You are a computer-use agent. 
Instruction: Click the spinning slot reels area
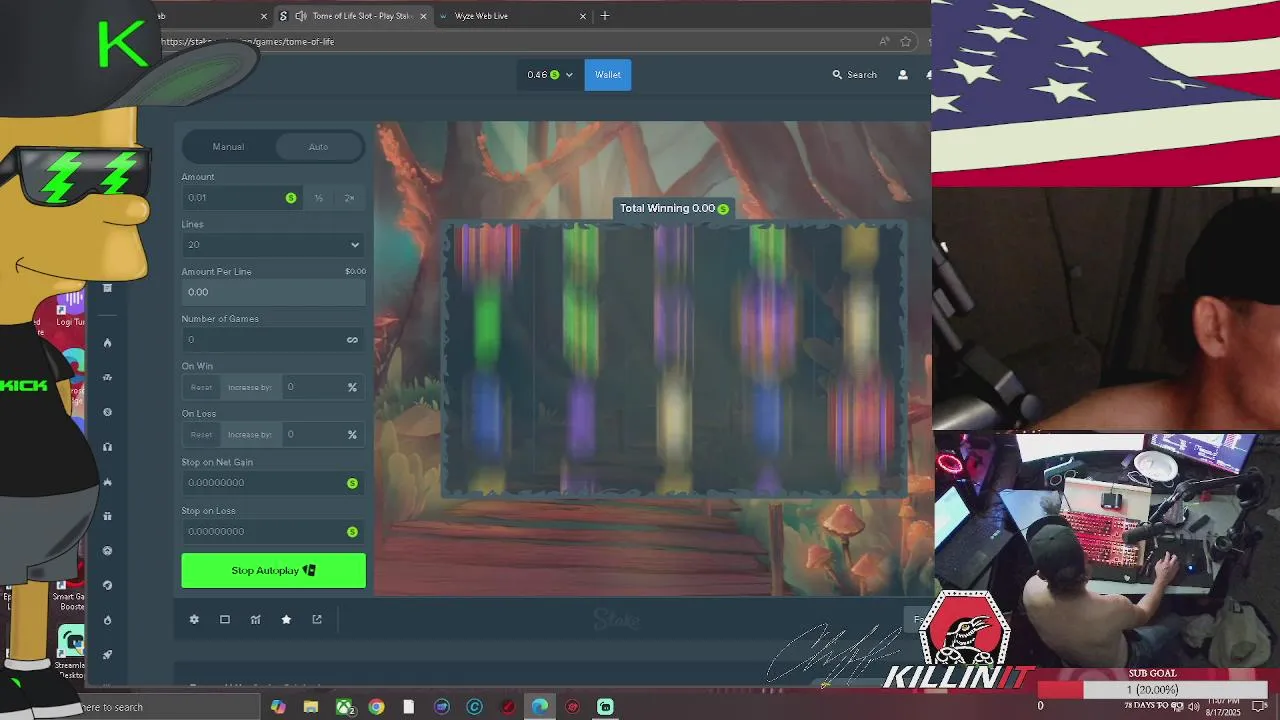[x=675, y=360]
